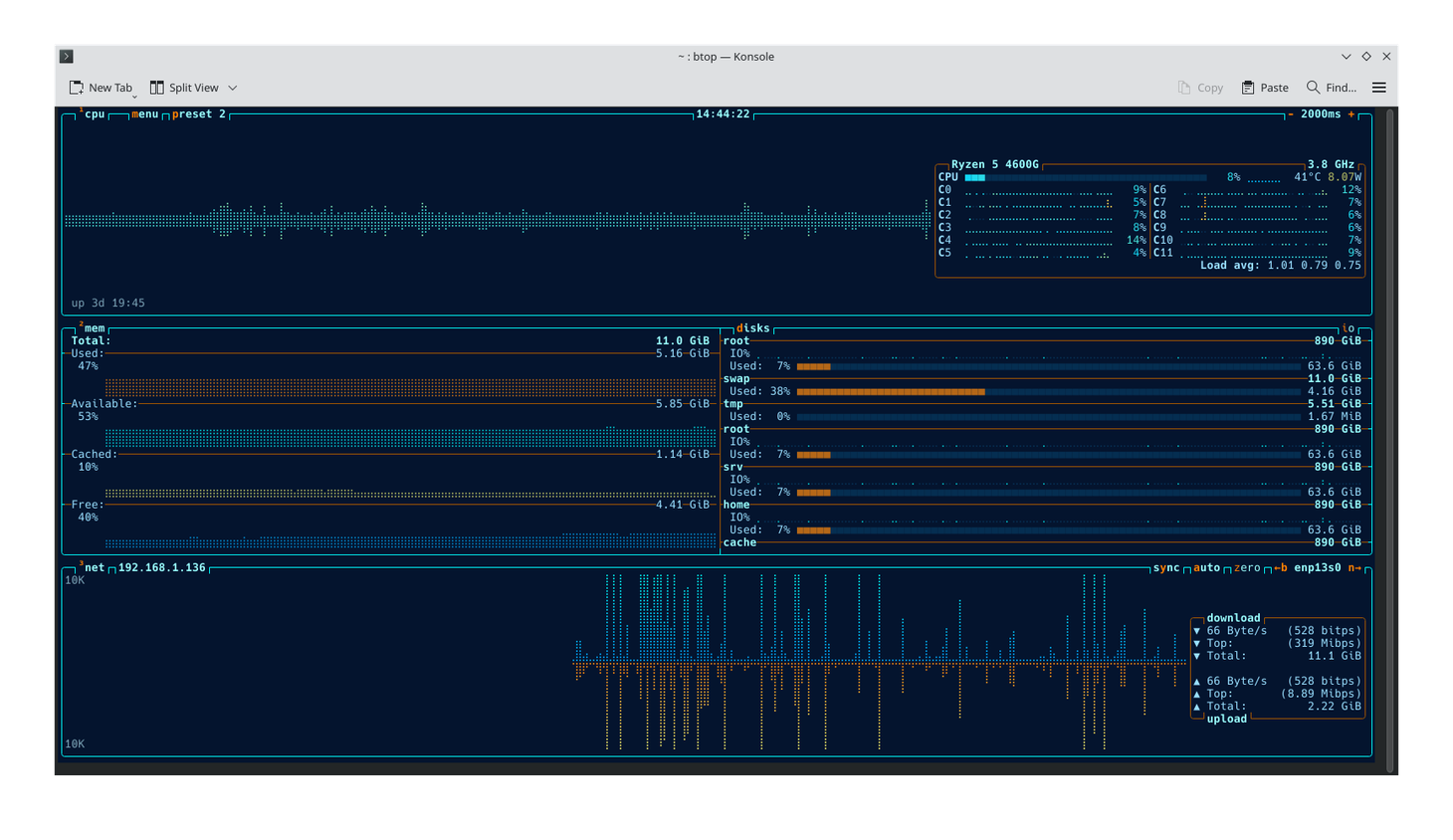Click the 192.168.1.136 IP address
Image resolution: width=1453 pixels, height=840 pixels.
(x=161, y=568)
